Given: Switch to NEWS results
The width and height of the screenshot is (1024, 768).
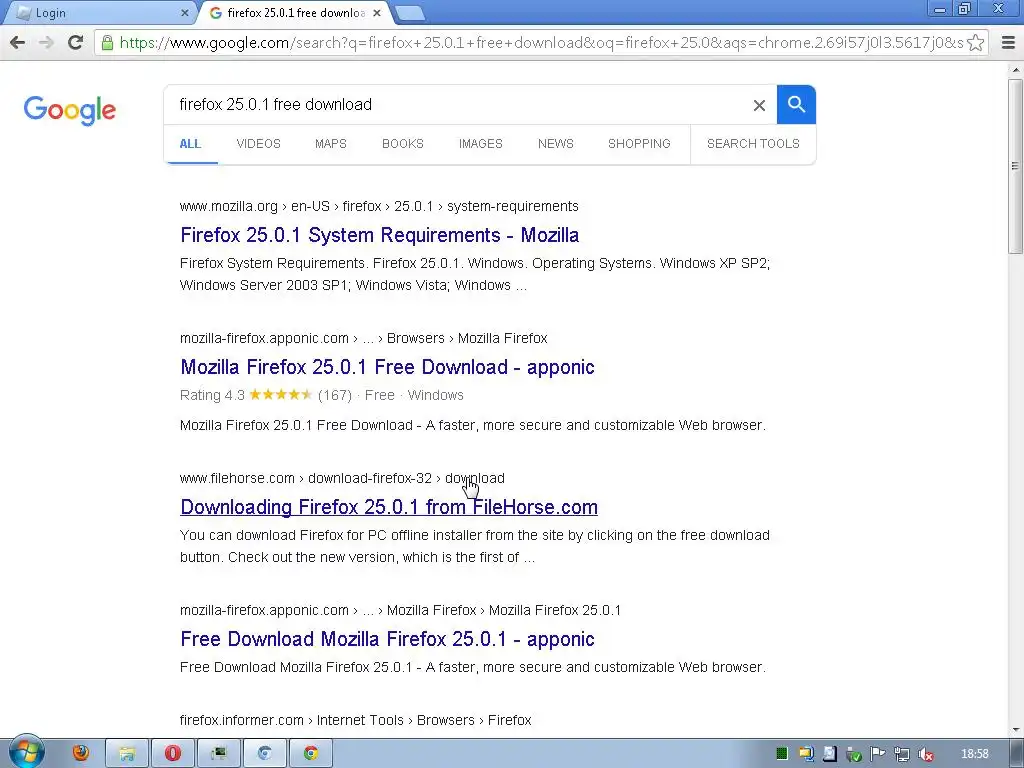Looking at the screenshot, I should (556, 144).
